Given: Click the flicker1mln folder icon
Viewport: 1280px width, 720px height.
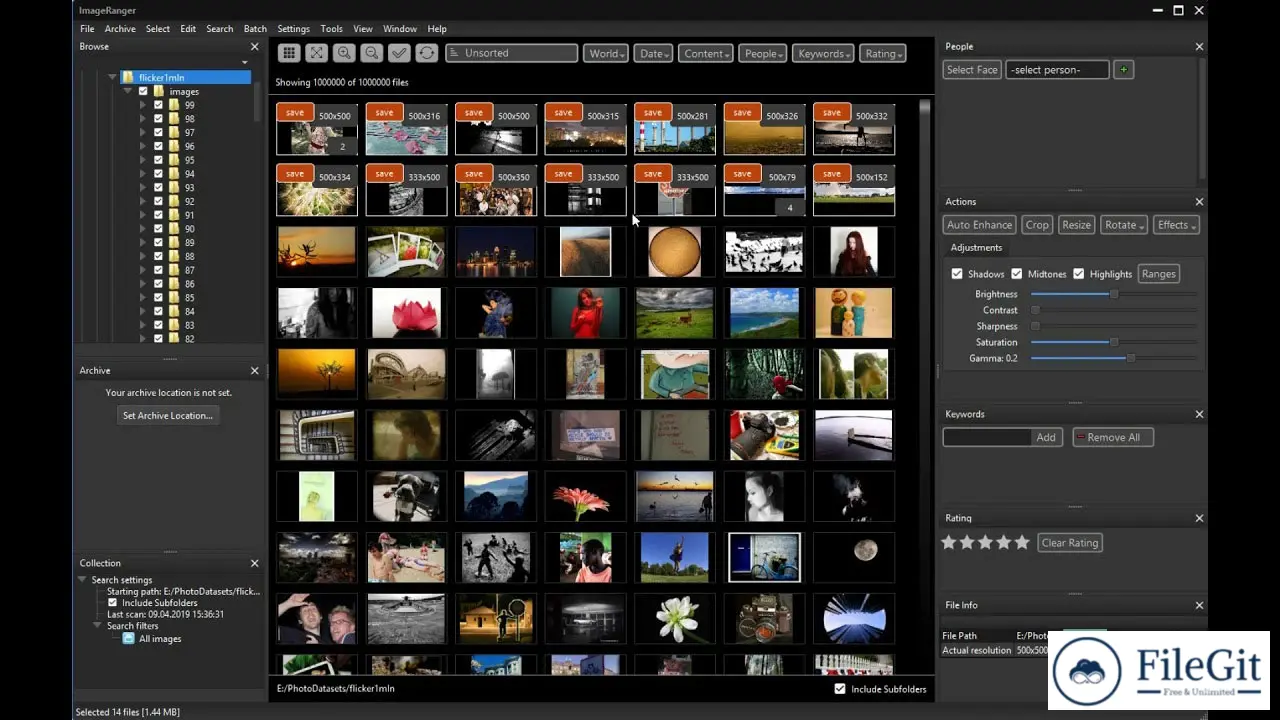Looking at the screenshot, I should 128,77.
